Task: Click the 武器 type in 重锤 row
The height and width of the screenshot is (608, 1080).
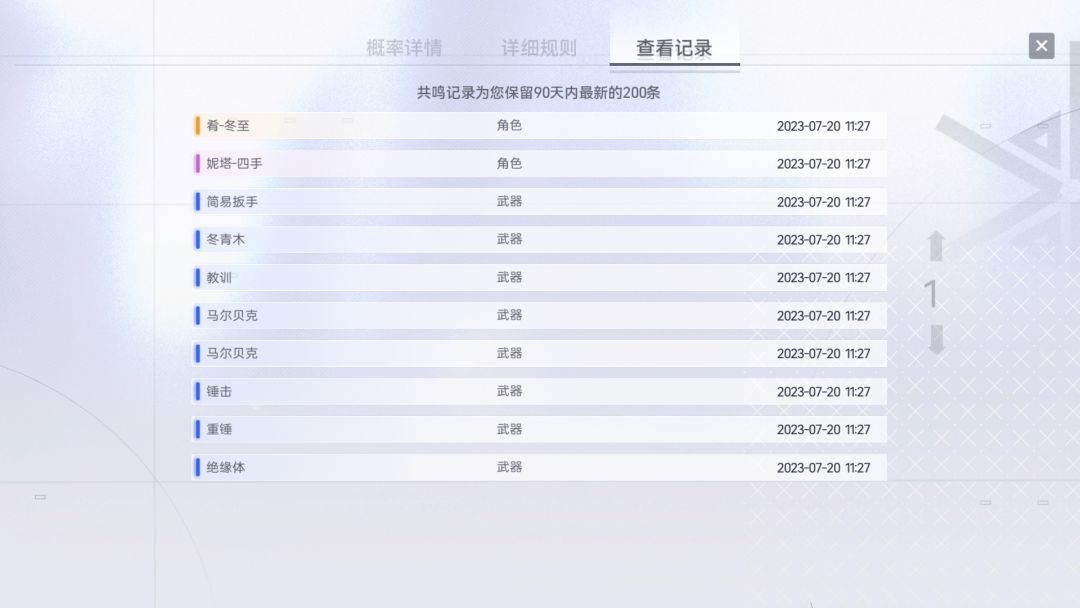Action: [510, 428]
